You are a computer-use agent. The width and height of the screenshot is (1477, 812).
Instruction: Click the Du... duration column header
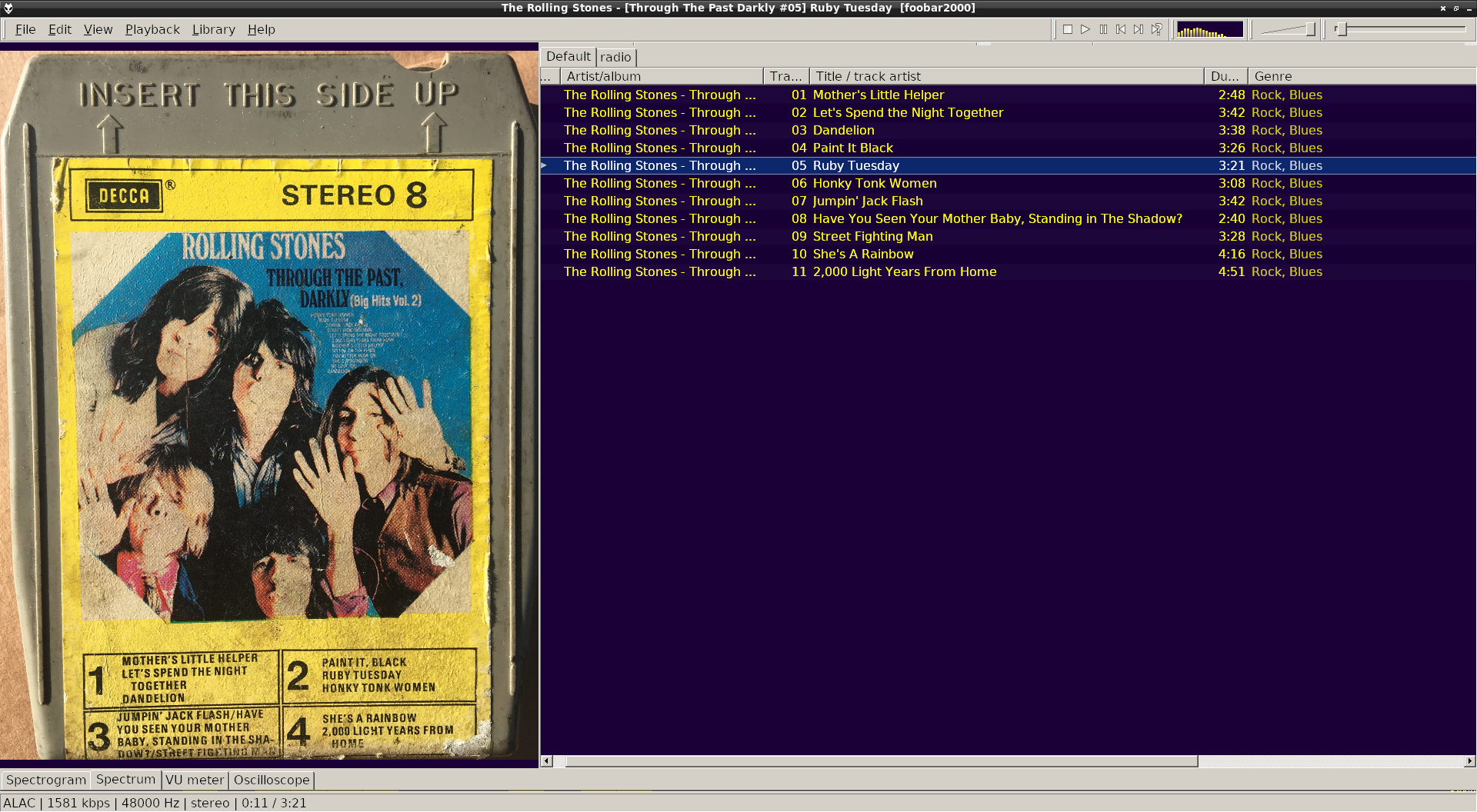tap(1225, 76)
